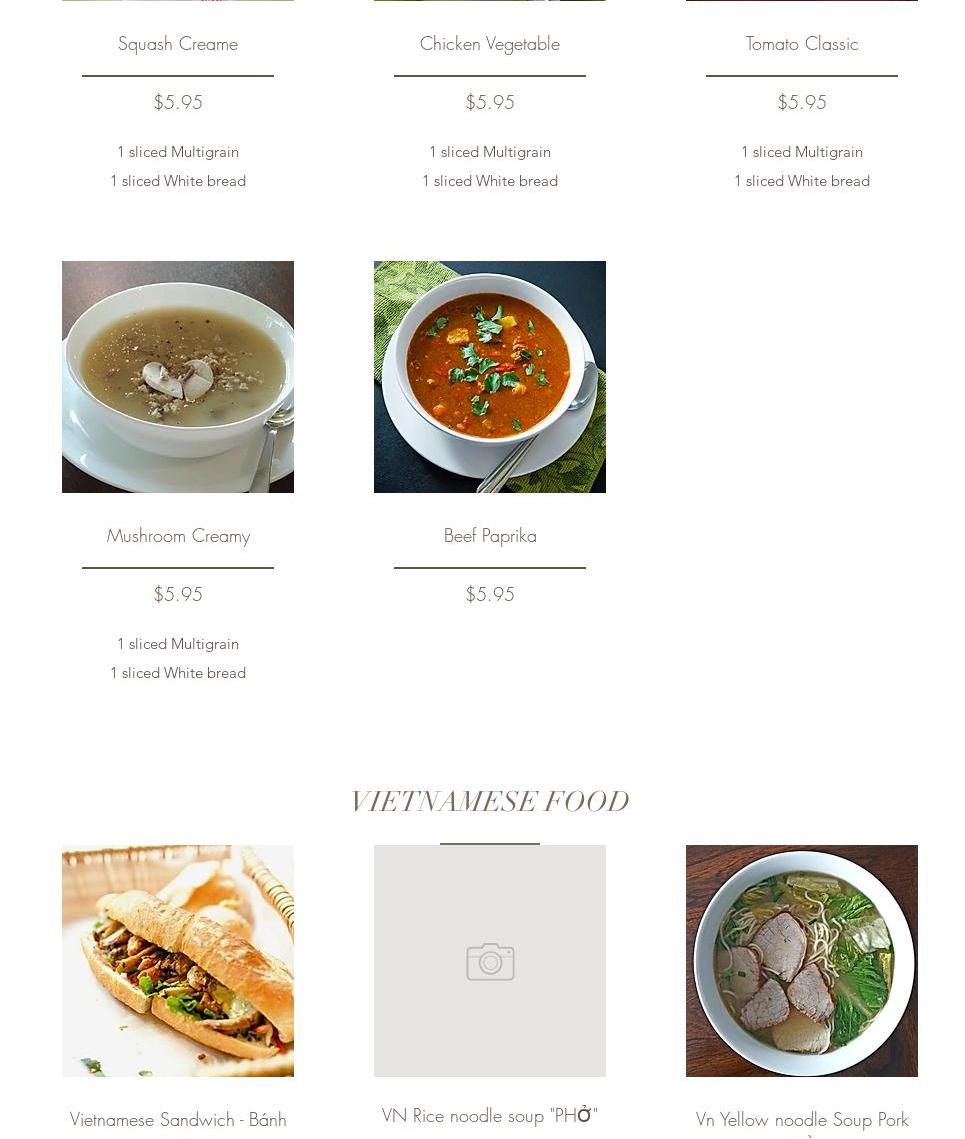Click the $5.95 price under Tomato Classic
This screenshot has width=965, height=1139.
click(x=802, y=102)
